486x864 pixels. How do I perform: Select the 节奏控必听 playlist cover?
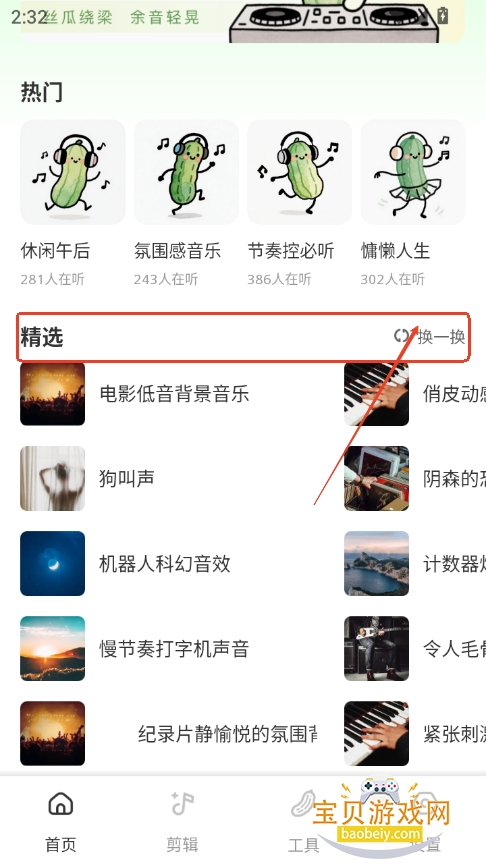point(299,172)
